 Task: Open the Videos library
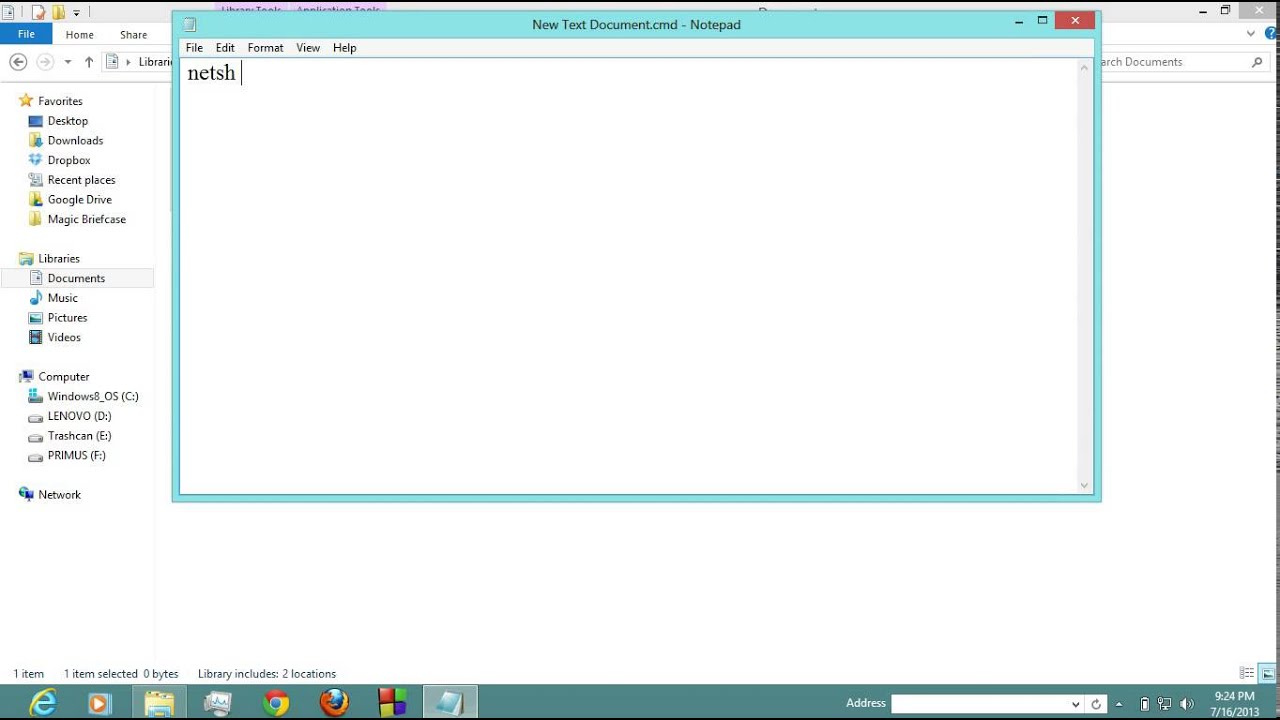point(64,337)
